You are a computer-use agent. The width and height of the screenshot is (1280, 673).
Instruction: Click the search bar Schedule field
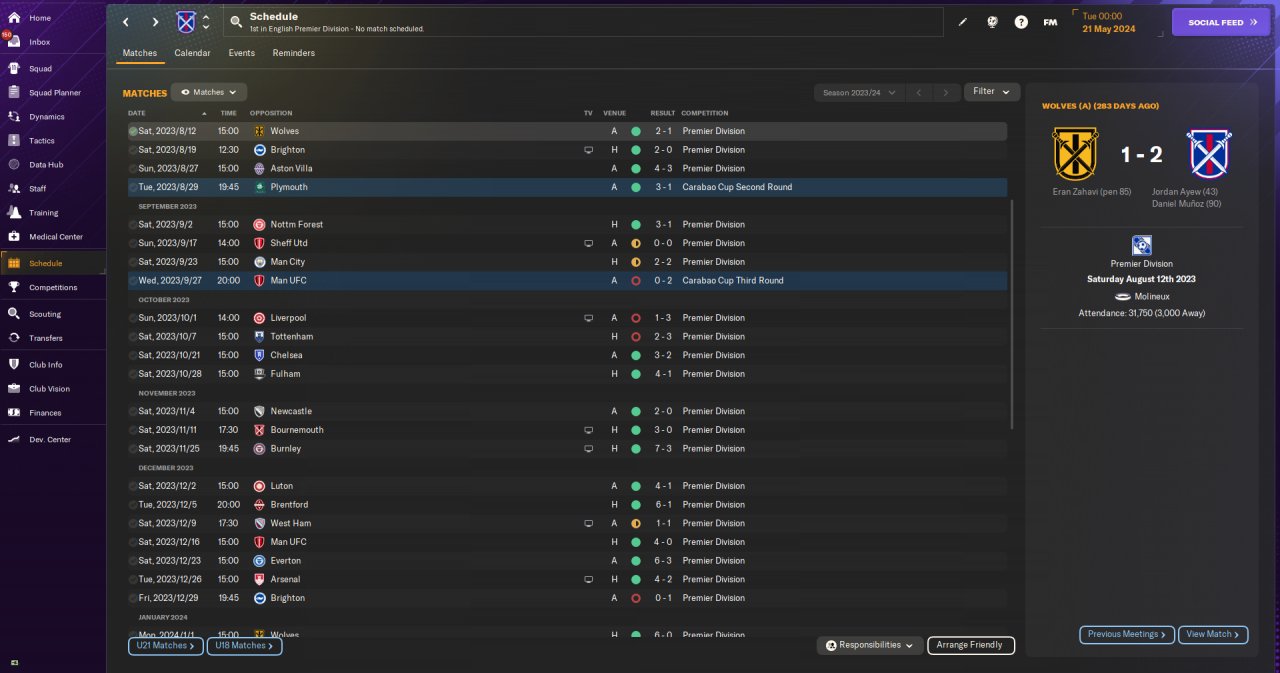(583, 22)
